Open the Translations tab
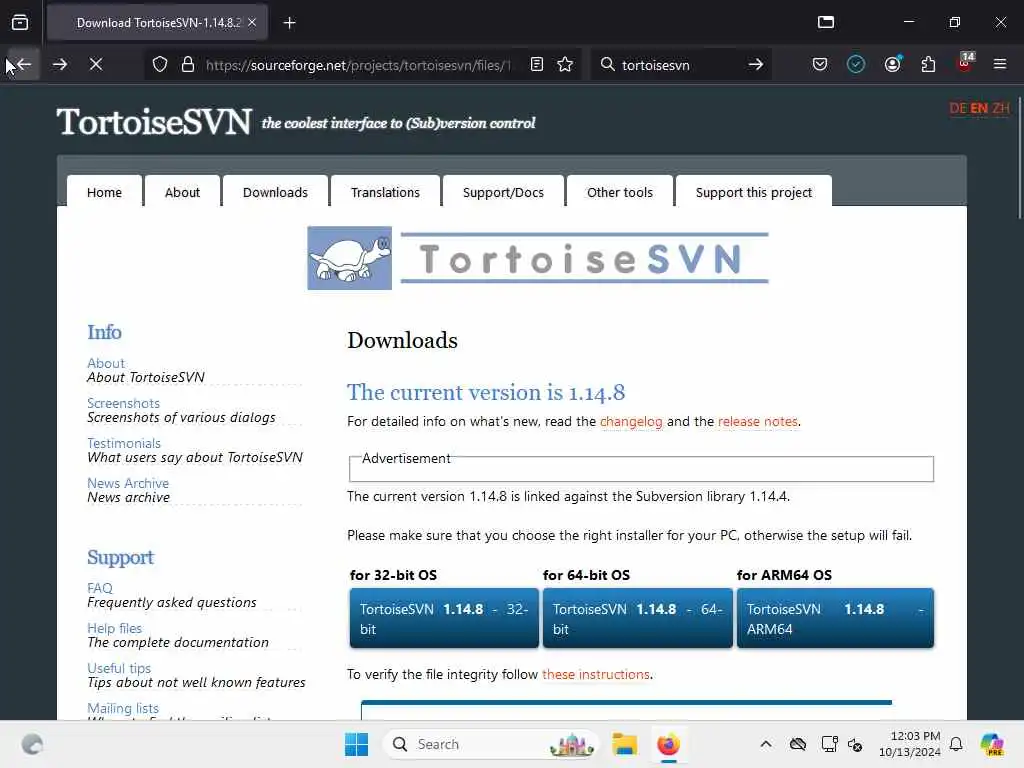Image resolution: width=1024 pixels, height=768 pixels. click(x=385, y=192)
